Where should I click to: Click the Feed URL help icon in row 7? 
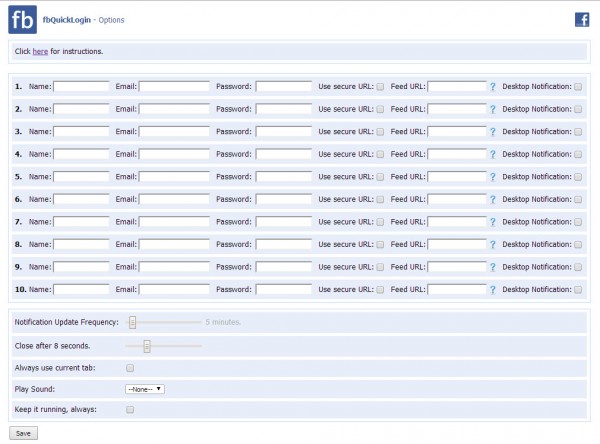click(493, 222)
